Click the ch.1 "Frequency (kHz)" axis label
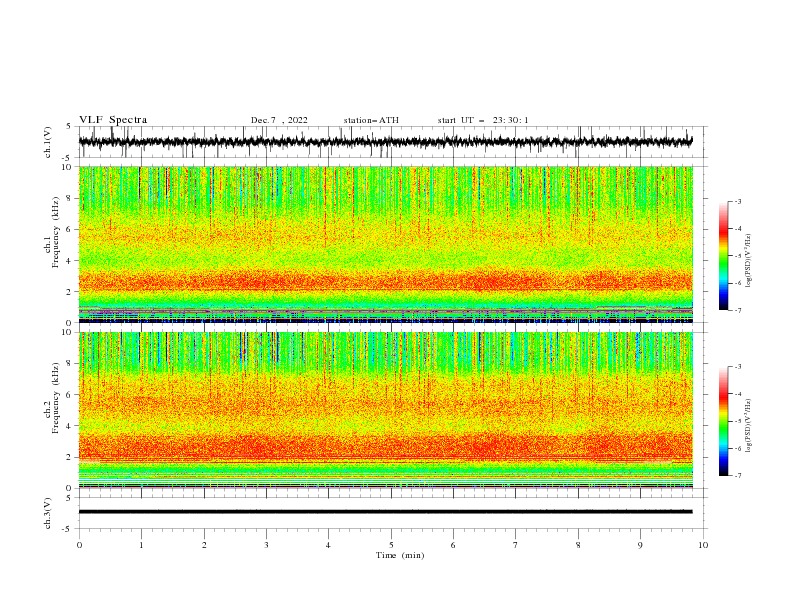Image resolution: width=792 pixels, height=612 pixels. coord(55,232)
